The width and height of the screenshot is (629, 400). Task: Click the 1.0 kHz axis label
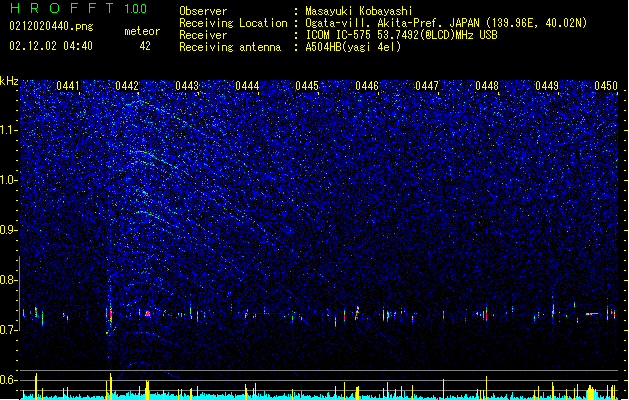click(9, 180)
